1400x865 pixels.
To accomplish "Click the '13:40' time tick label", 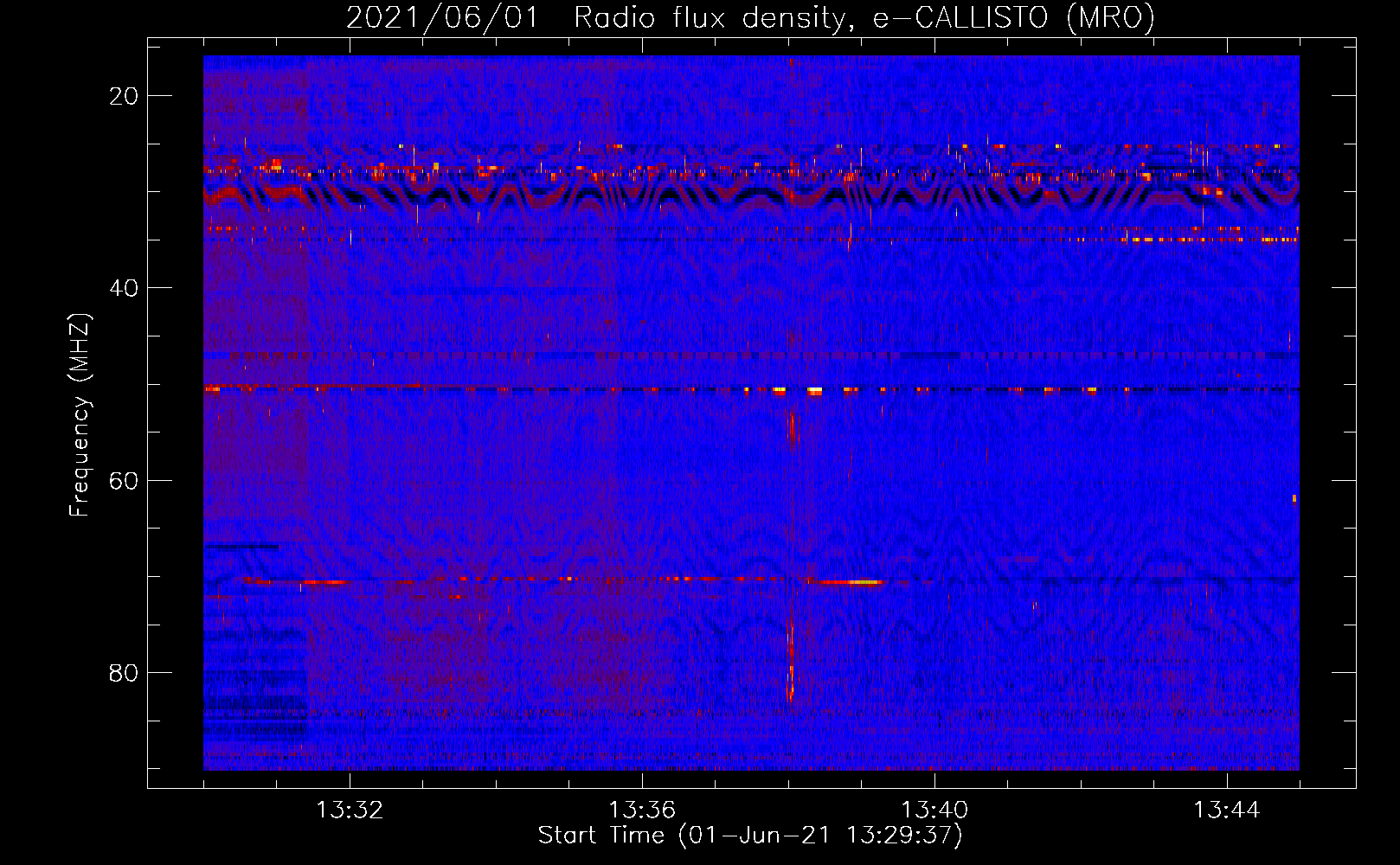I will pyautogui.click(x=934, y=811).
